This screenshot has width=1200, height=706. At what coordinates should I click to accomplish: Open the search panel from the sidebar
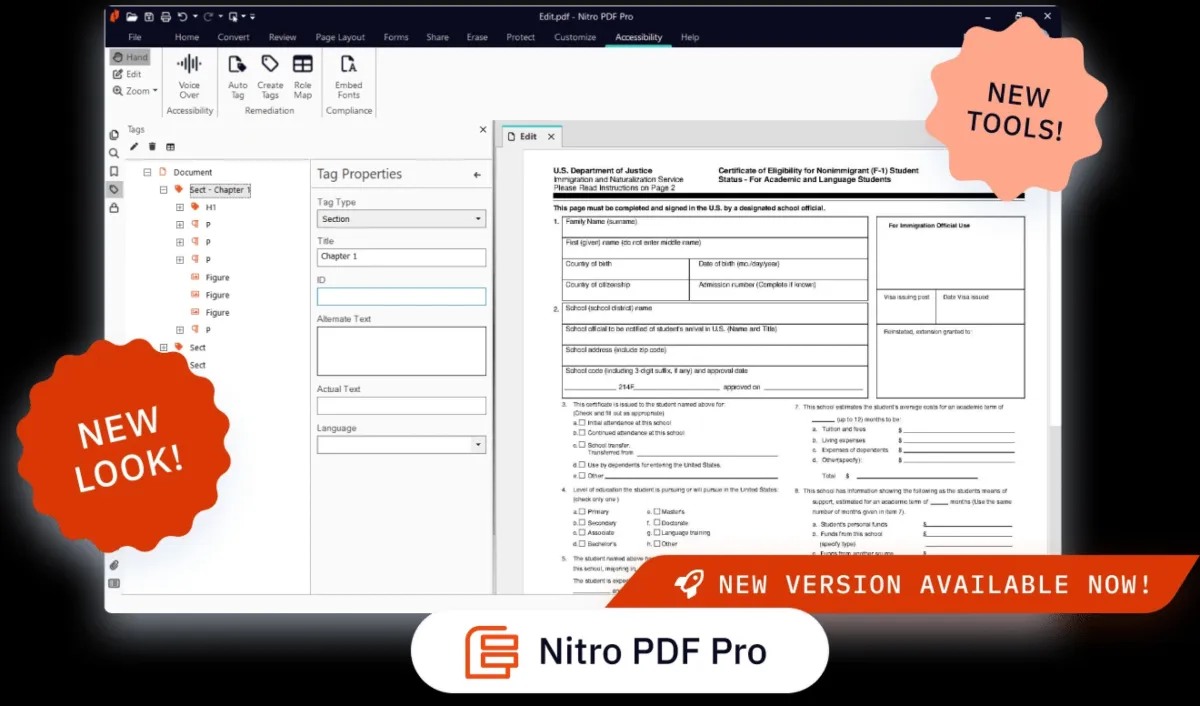(x=114, y=152)
